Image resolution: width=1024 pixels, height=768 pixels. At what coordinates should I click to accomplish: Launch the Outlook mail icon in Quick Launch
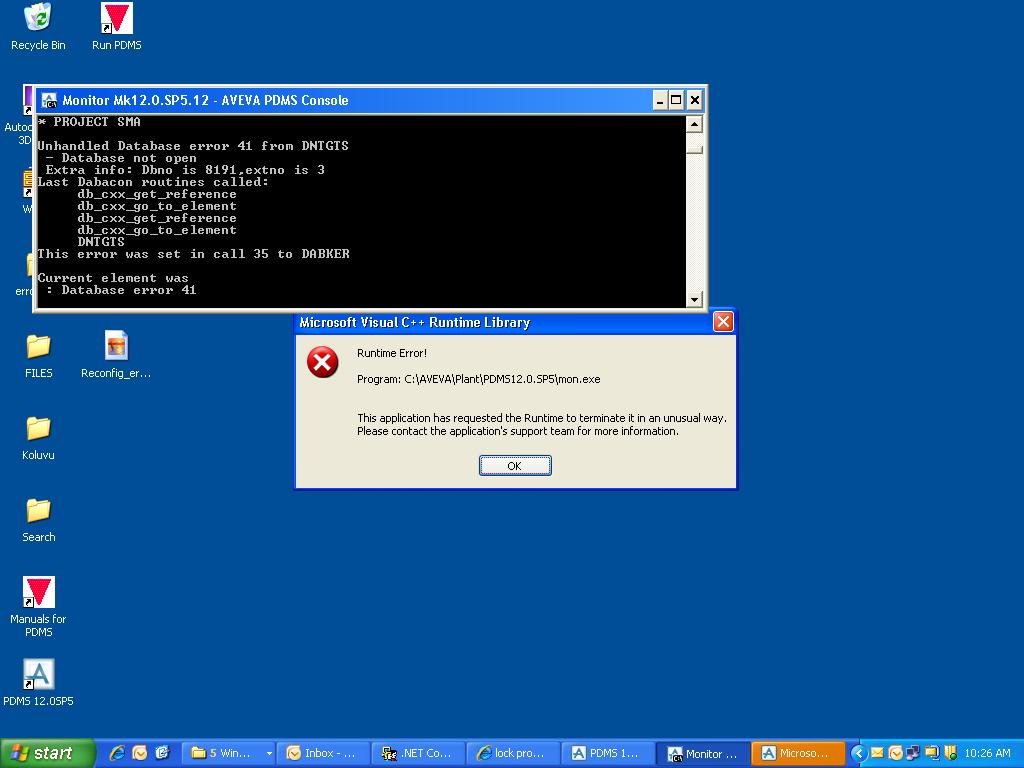tap(140, 753)
